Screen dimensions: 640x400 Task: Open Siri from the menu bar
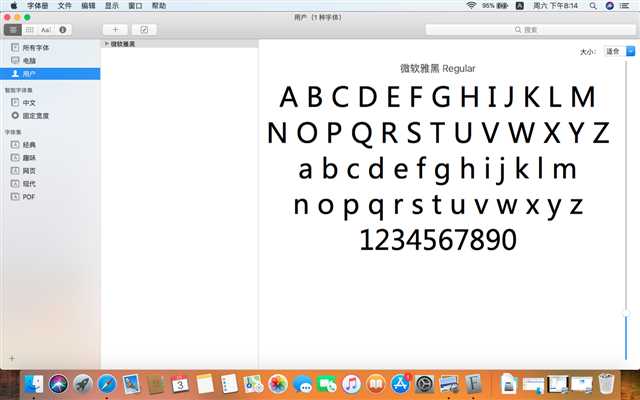(610, 6)
